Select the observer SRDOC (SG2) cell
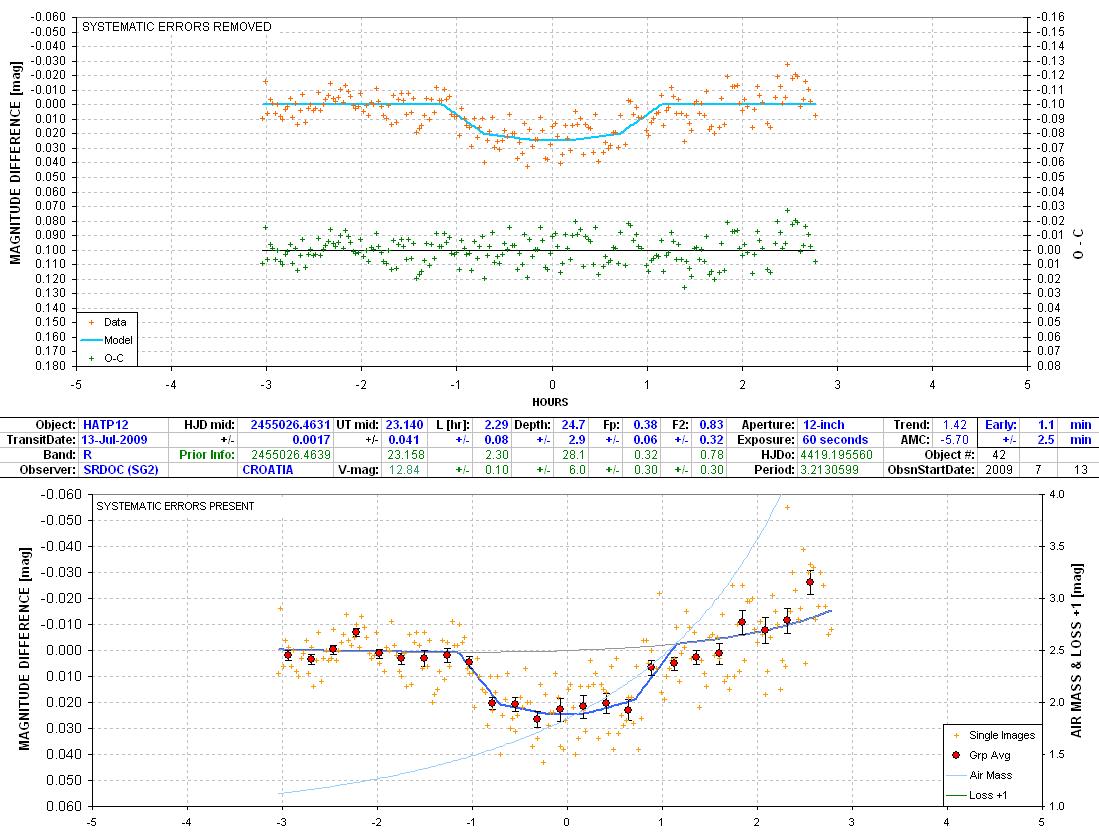 (x=121, y=469)
